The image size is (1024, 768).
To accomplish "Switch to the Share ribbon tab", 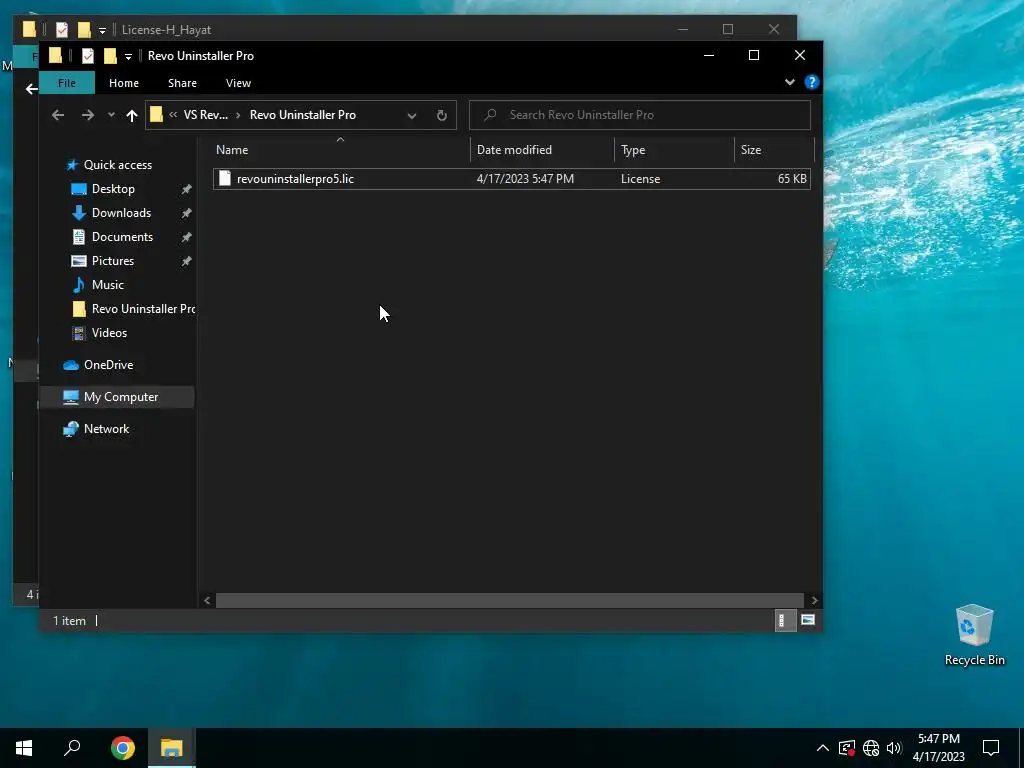I will (x=182, y=83).
